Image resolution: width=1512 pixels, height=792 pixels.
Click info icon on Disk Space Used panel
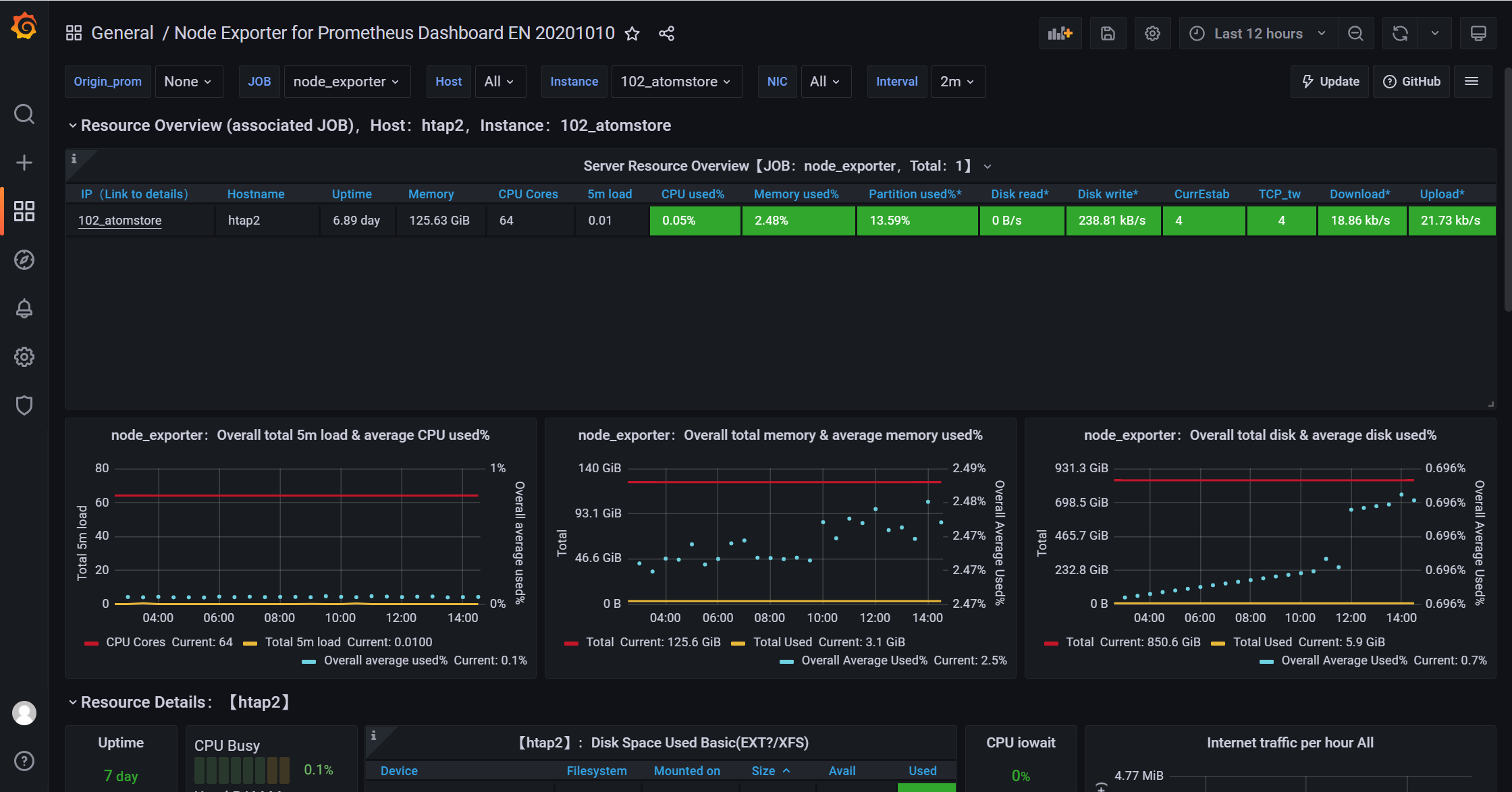[x=373, y=735]
